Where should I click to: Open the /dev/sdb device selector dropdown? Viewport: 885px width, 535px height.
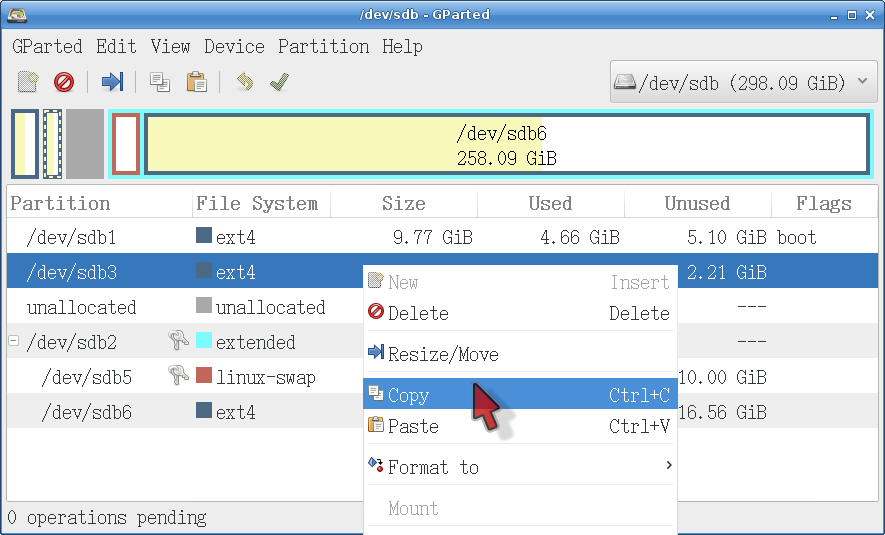click(743, 82)
